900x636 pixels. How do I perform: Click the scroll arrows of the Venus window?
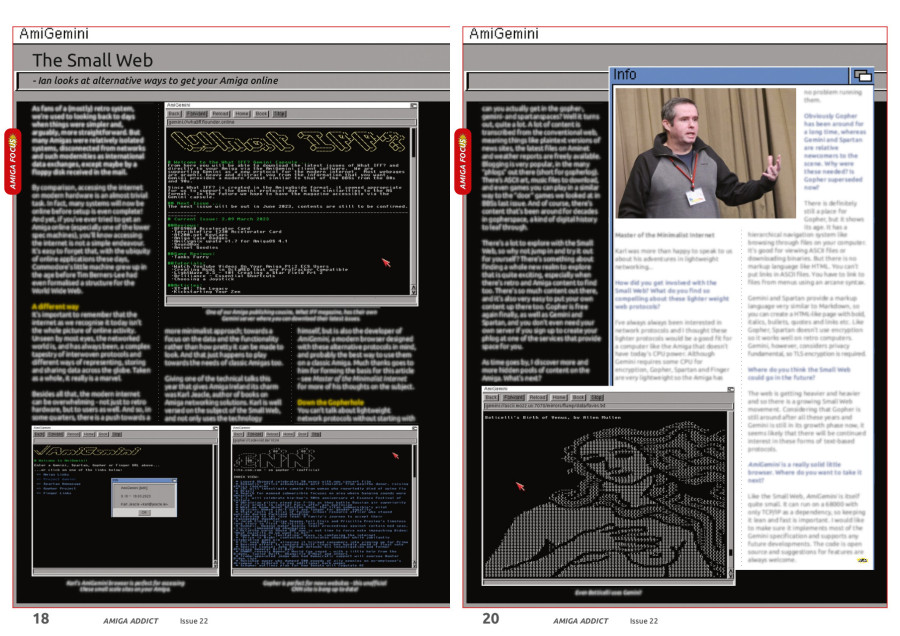tap(731, 573)
